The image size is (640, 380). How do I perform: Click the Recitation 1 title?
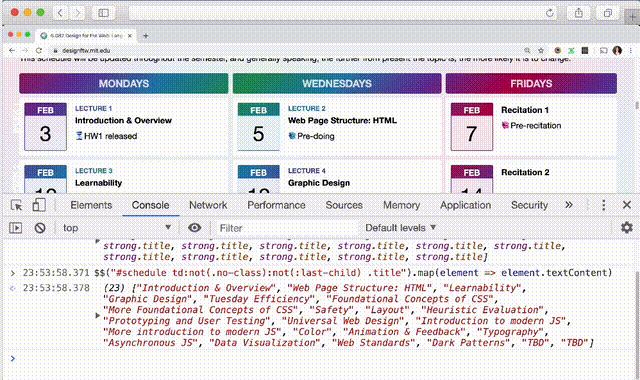point(525,110)
